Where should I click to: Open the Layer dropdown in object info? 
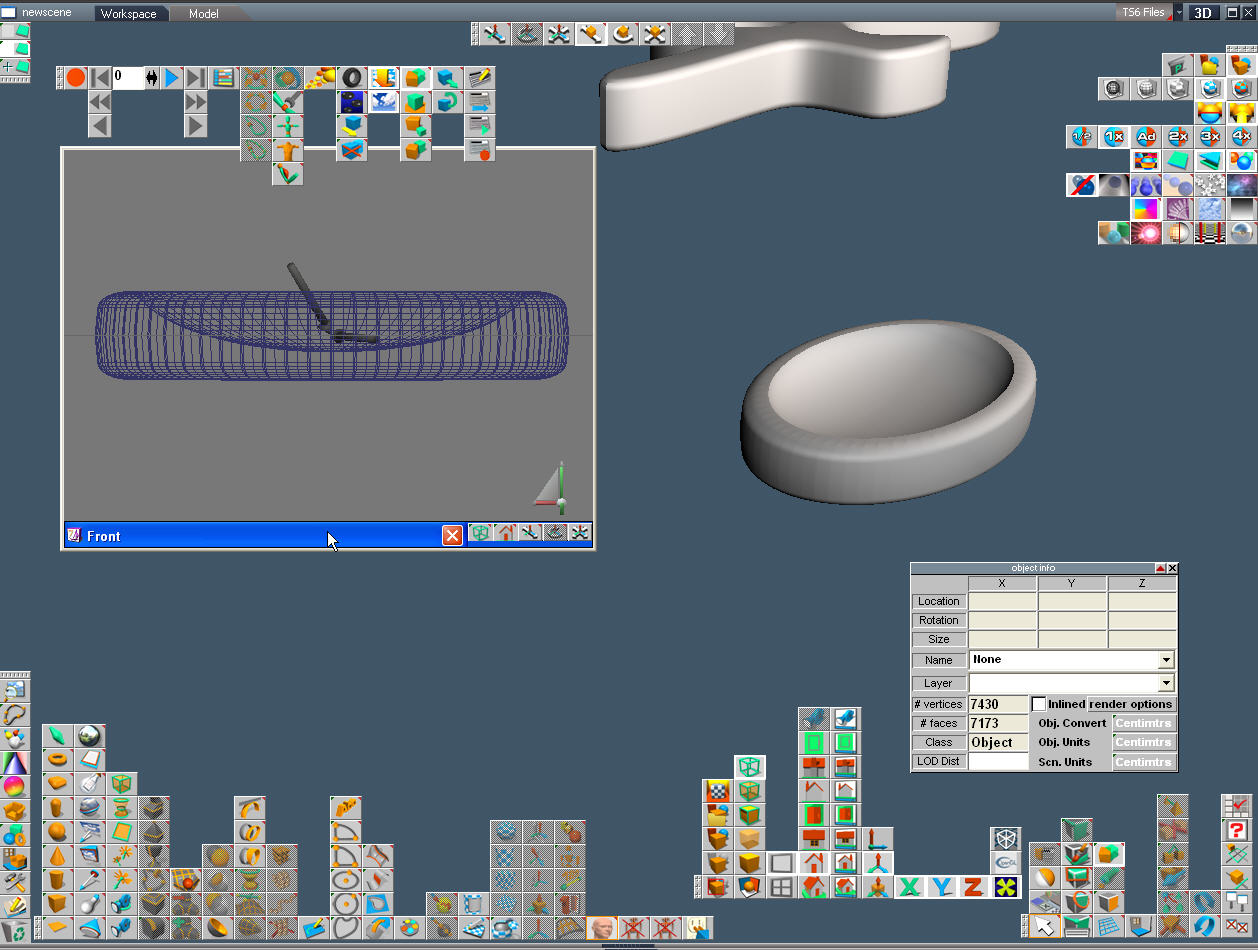tap(1166, 683)
